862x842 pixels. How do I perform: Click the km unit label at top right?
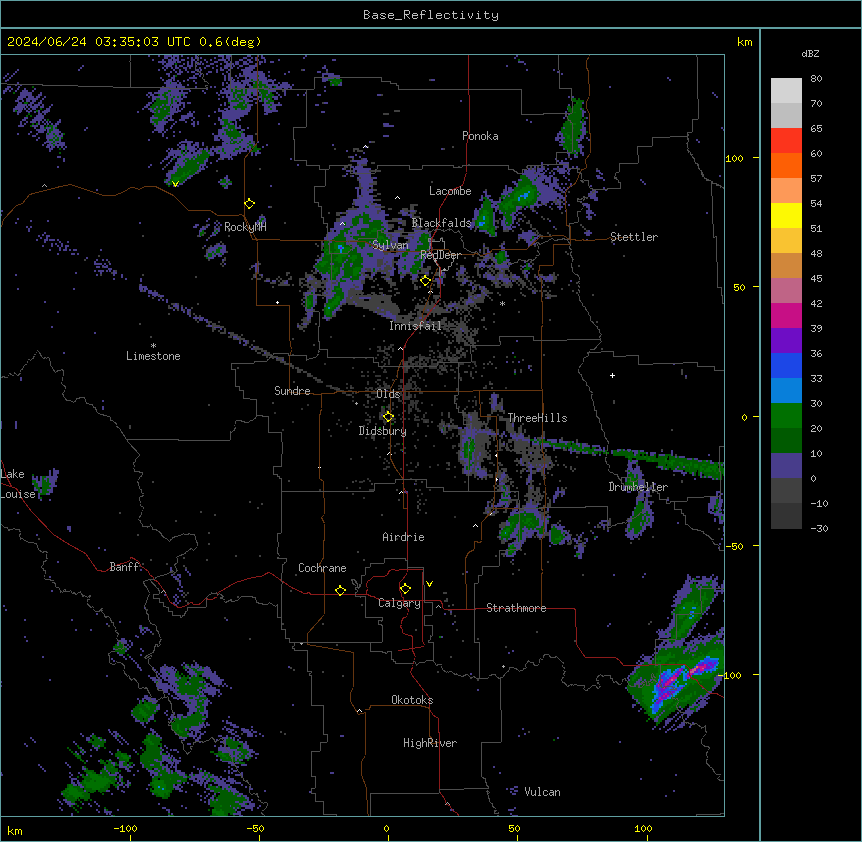pyautogui.click(x=744, y=42)
